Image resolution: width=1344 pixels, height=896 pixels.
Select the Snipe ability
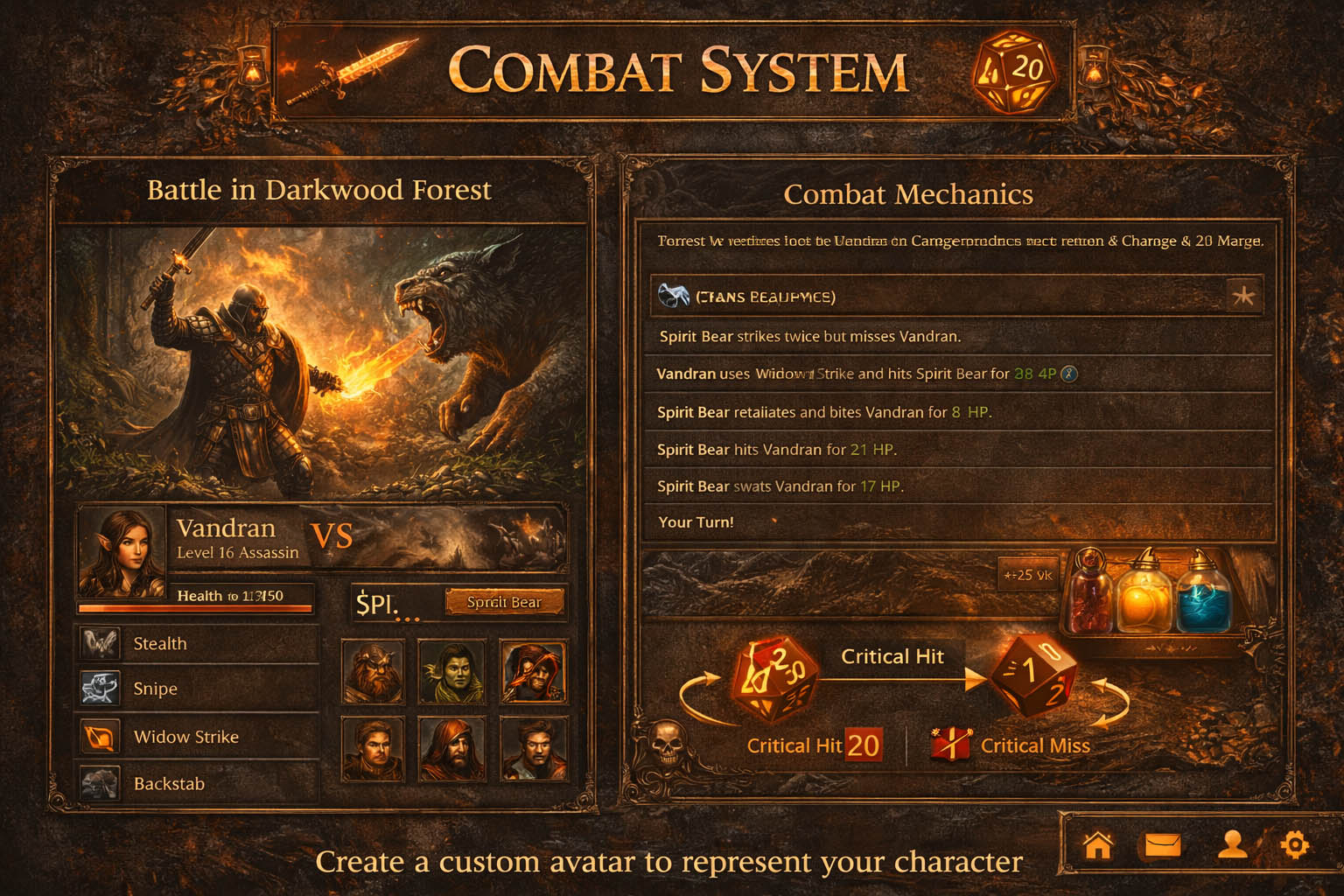point(199,689)
